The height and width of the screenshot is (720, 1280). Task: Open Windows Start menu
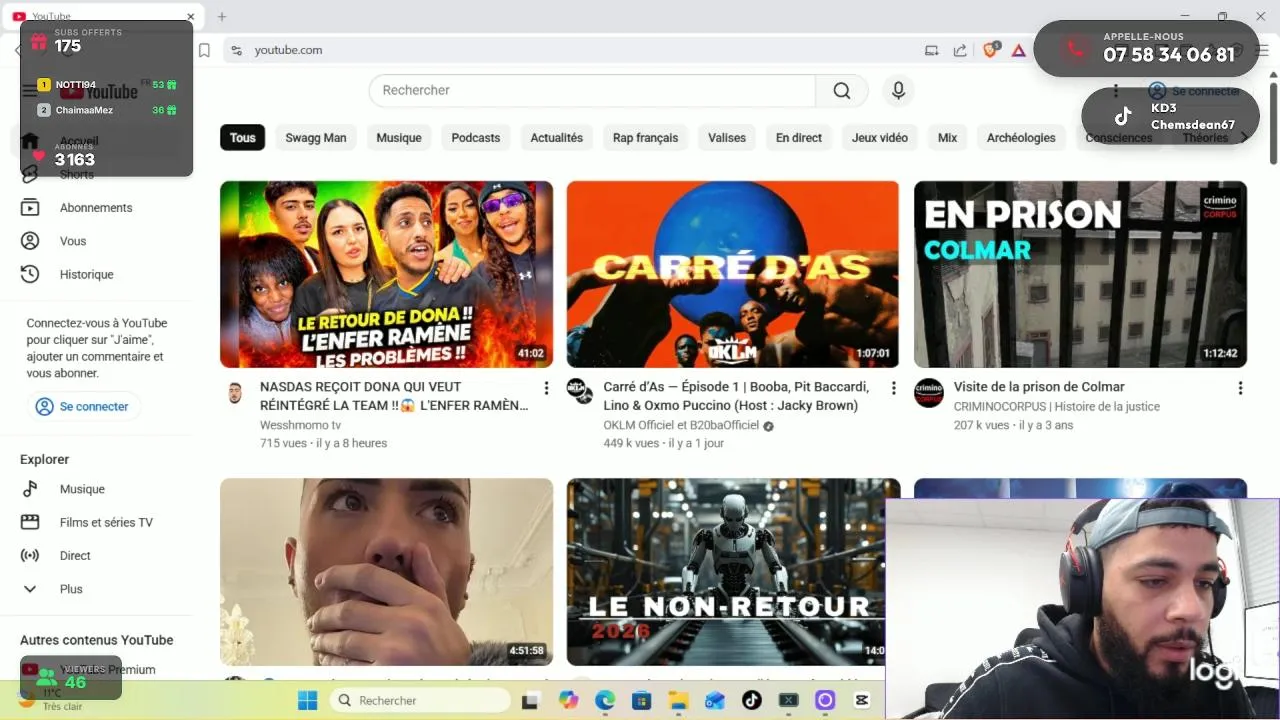click(307, 700)
